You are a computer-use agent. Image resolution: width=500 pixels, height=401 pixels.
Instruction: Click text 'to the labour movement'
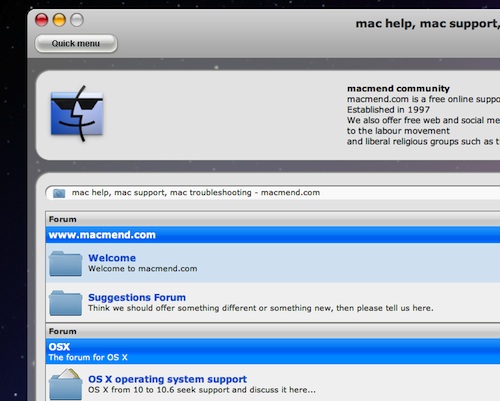(398, 131)
